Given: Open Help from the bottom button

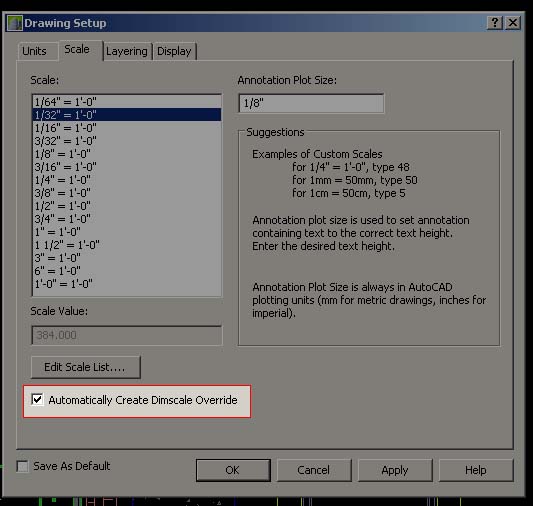Looking at the screenshot, I should pos(476,470).
